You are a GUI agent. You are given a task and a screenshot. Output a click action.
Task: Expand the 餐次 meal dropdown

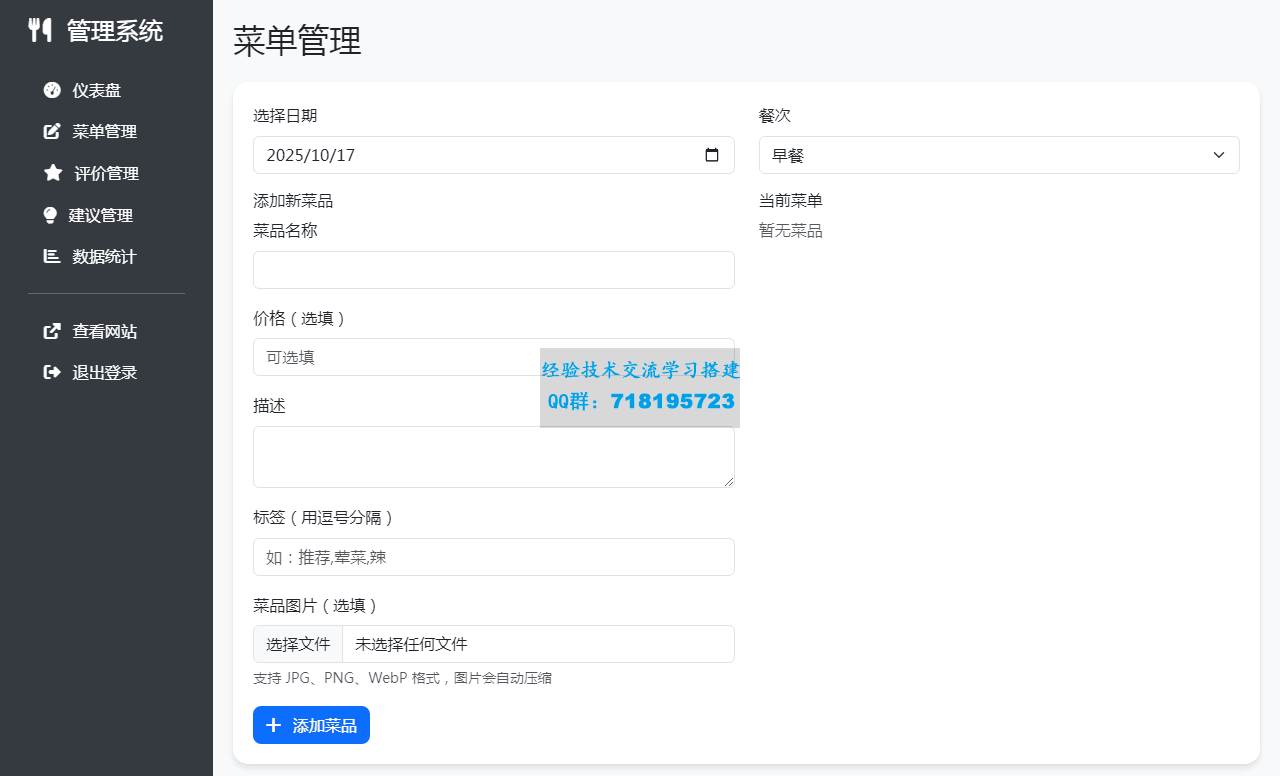[998, 155]
